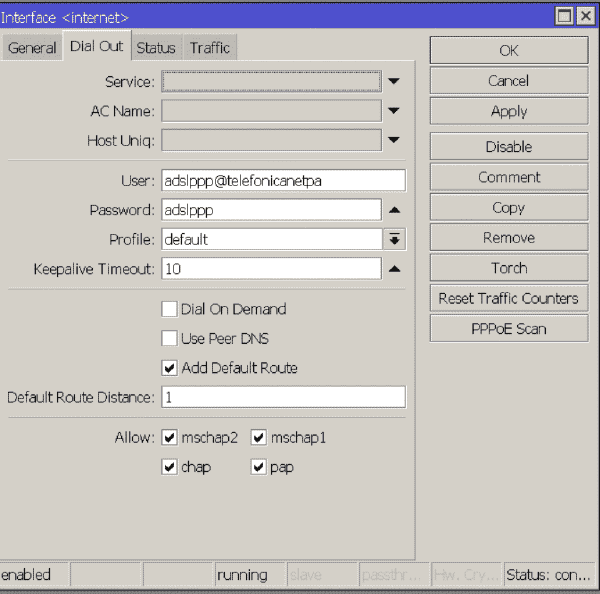Uncheck mschap1 authentication
The image size is (600, 594).
pyautogui.click(x=259, y=437)
